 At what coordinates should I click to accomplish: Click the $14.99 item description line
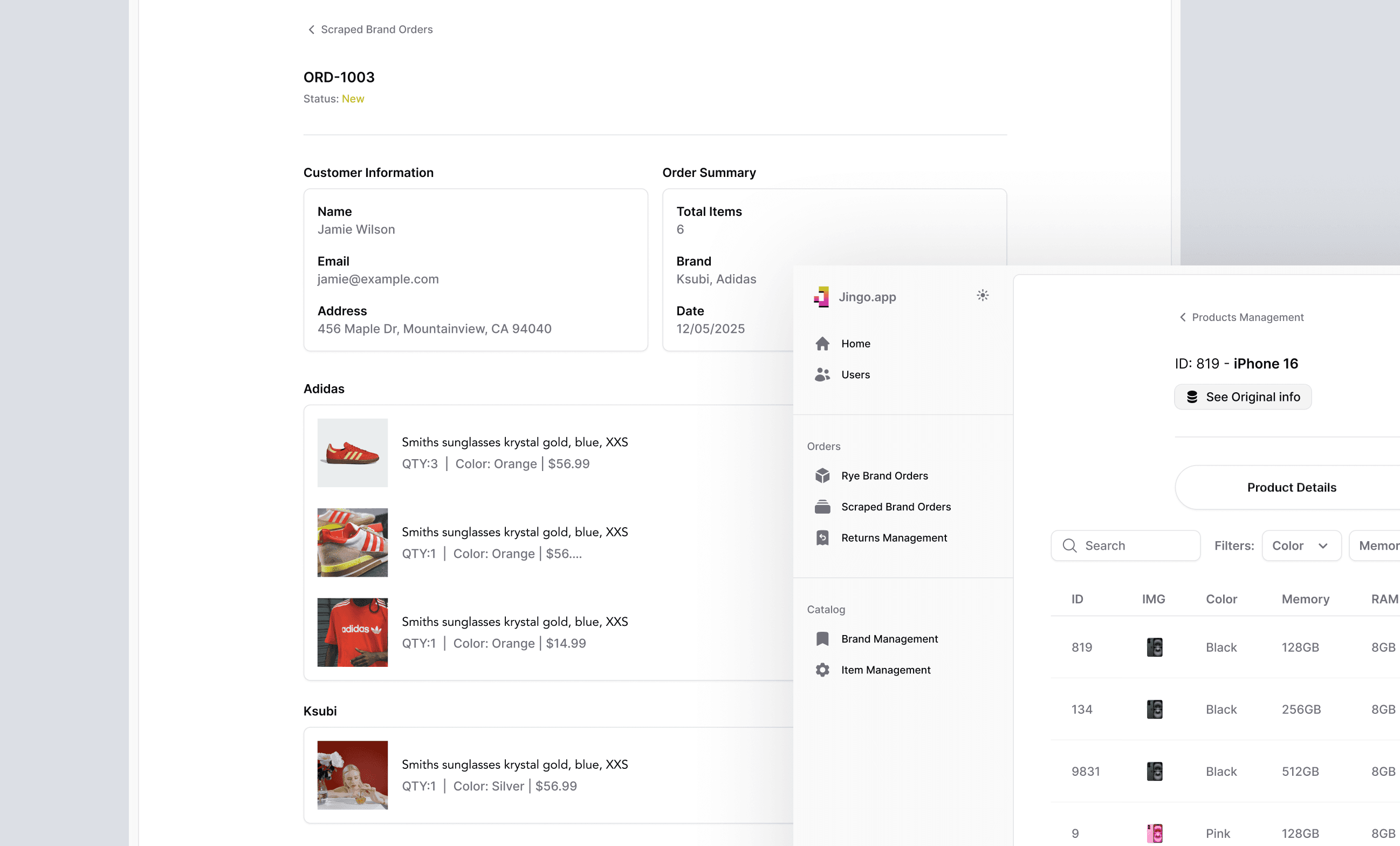tap(493, 643)
